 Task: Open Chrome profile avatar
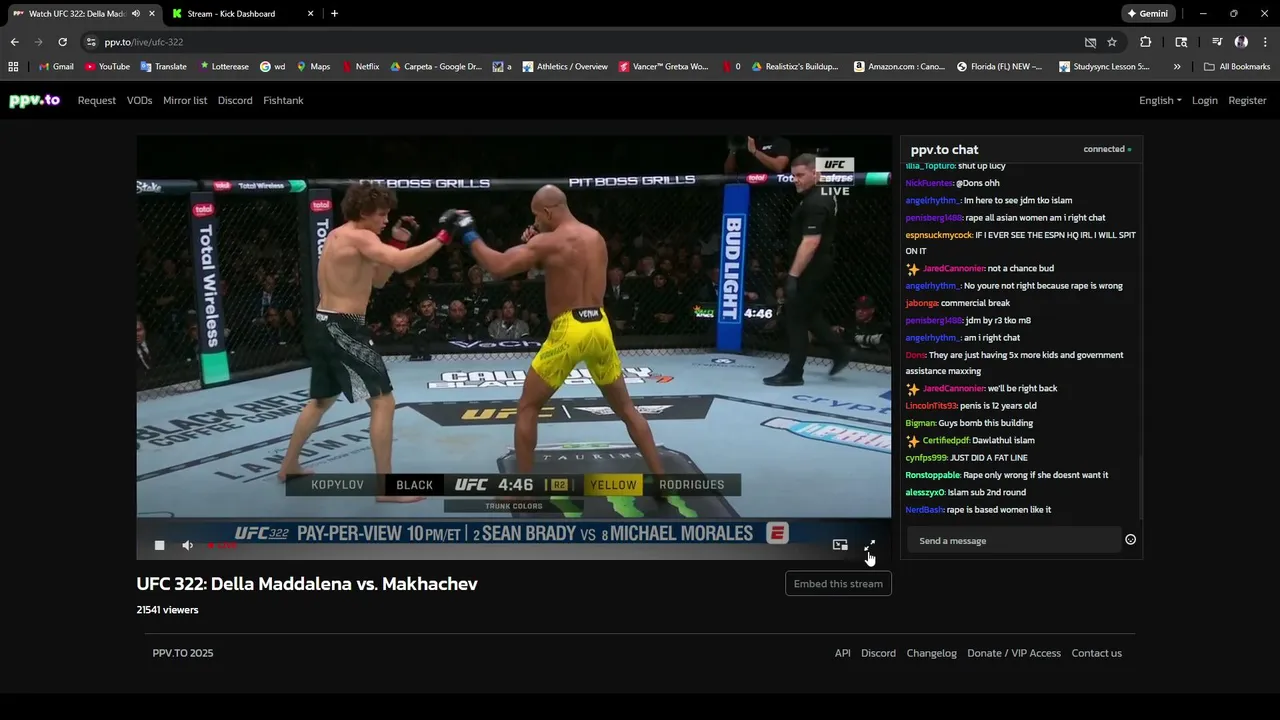tap(1241, 42)
